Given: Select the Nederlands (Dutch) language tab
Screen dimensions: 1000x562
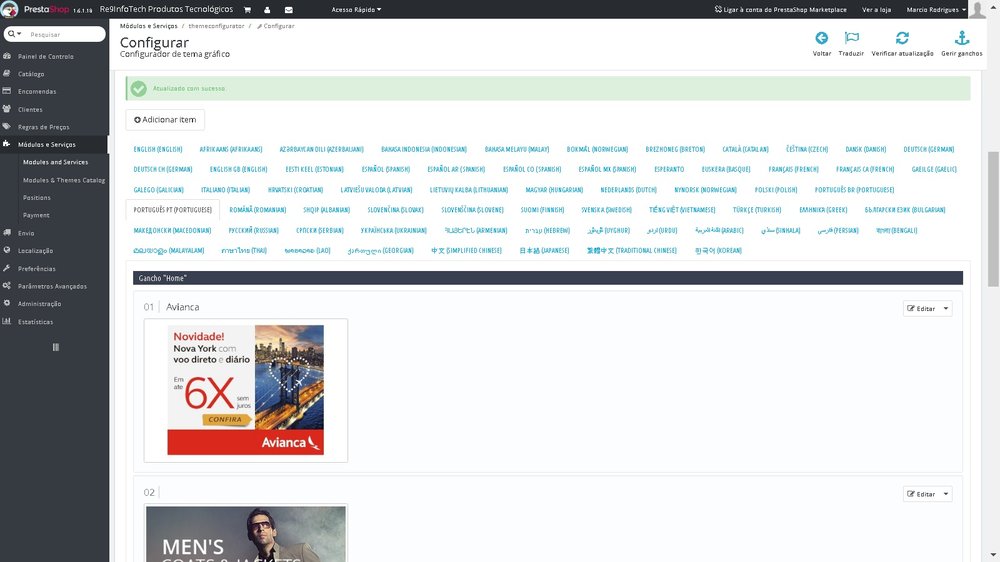Looking at the screenshot, I should pyautogui.click(x=628, y=189).
